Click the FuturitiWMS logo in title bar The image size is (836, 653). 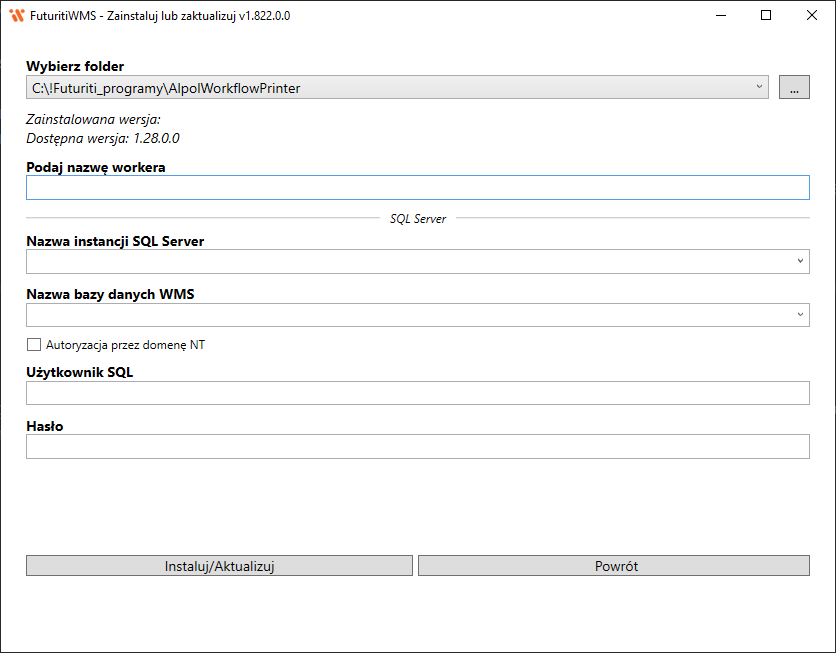[x=16, y=16]
